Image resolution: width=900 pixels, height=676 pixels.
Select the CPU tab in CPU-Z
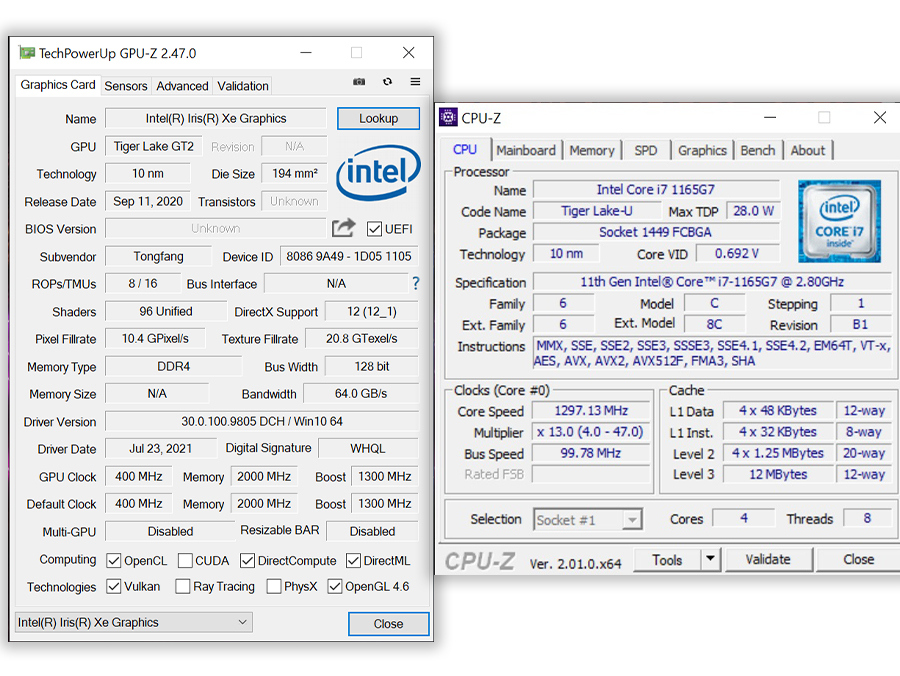click(x=465, y=149)
